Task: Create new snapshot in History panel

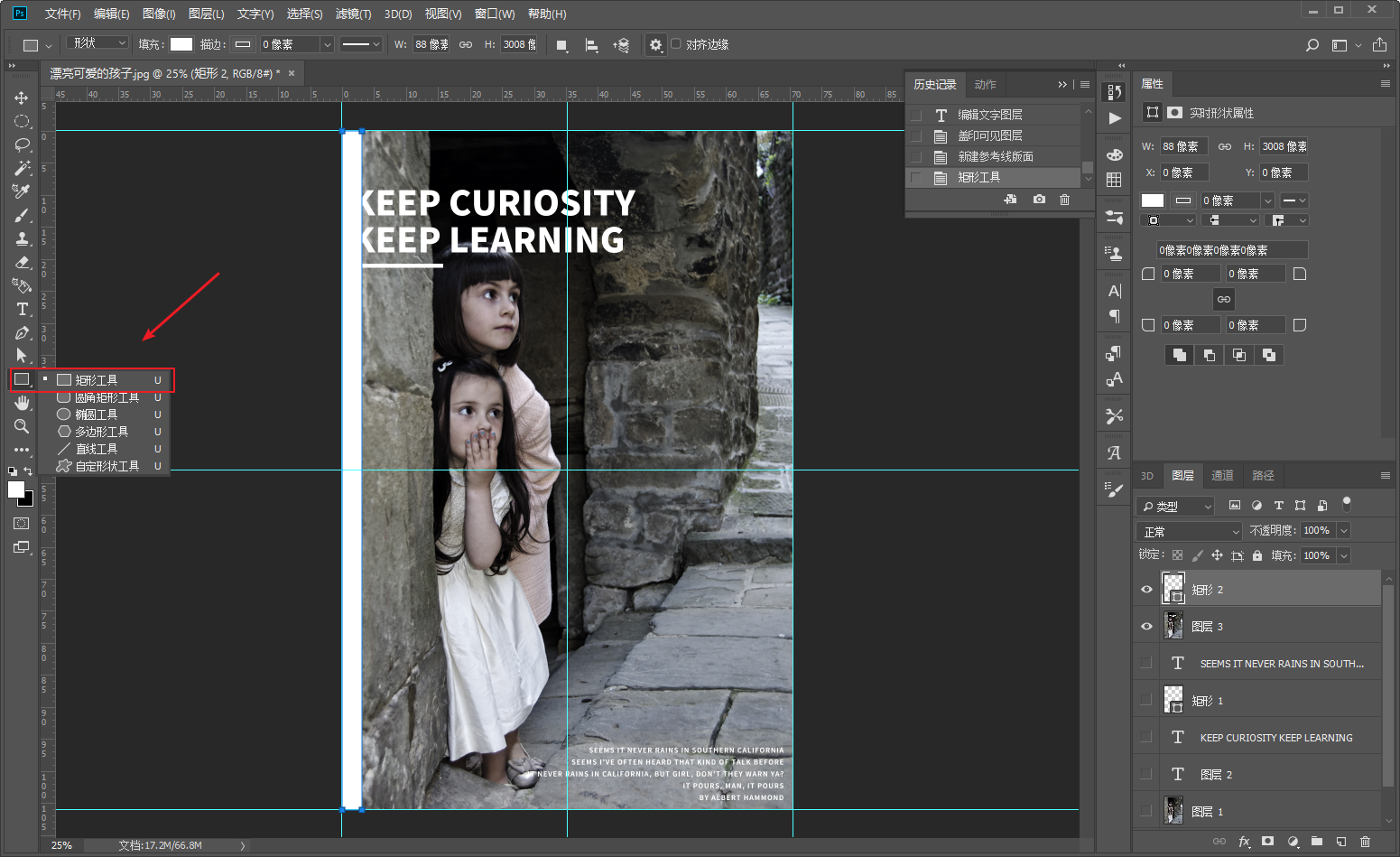Action: pos(1039,200)
